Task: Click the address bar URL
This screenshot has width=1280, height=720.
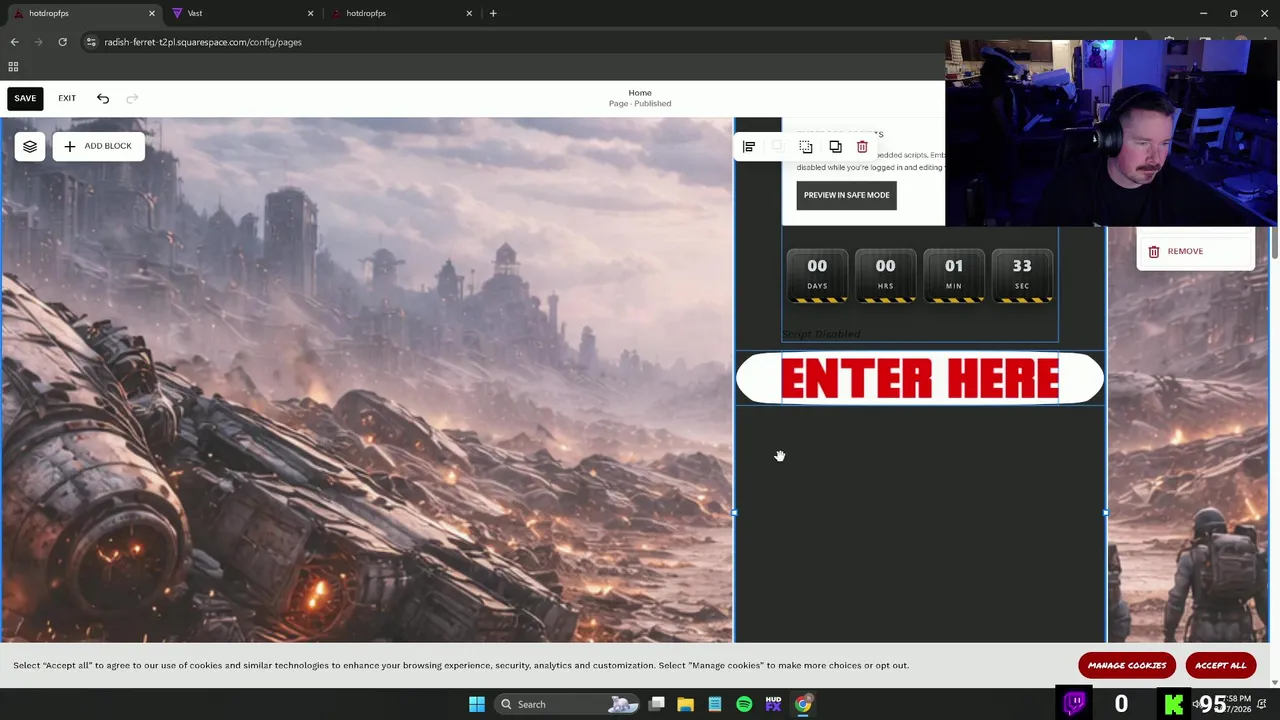Action: (x=203, y=42)
